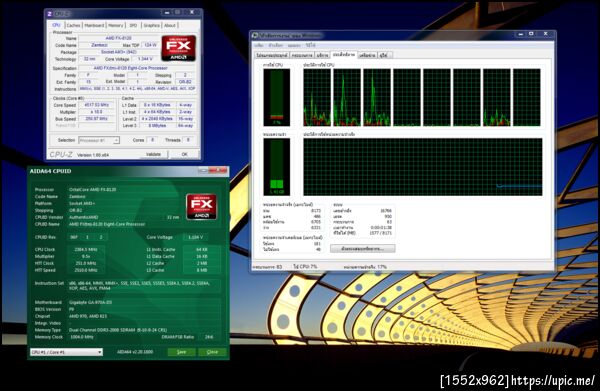Expand the CPU #1 / Core #1 dropdown
Screen dimensions: 600x391
pos(66,352)
